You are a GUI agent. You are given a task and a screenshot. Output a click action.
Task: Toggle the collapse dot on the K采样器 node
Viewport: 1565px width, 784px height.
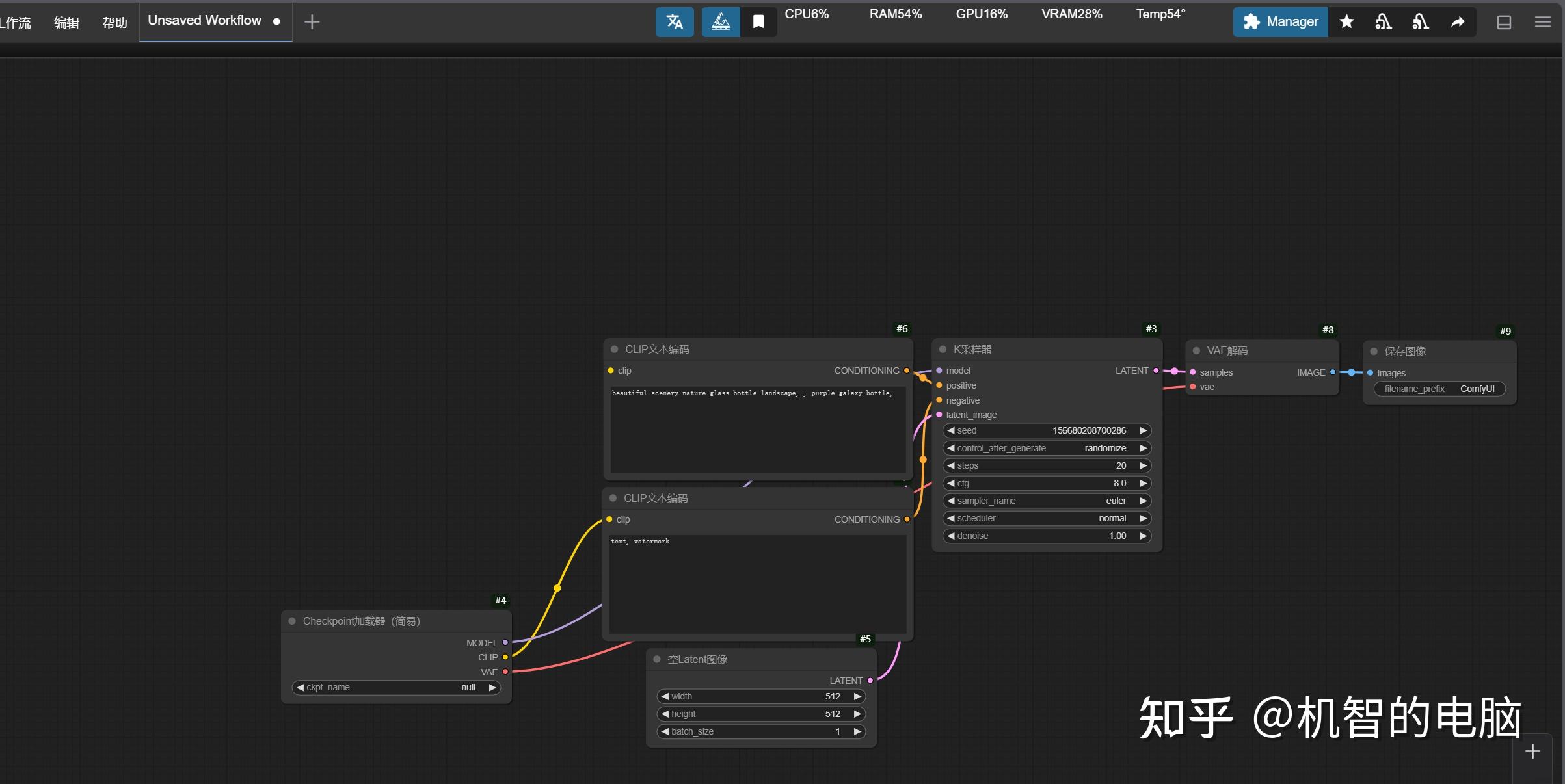click(943, 349)
